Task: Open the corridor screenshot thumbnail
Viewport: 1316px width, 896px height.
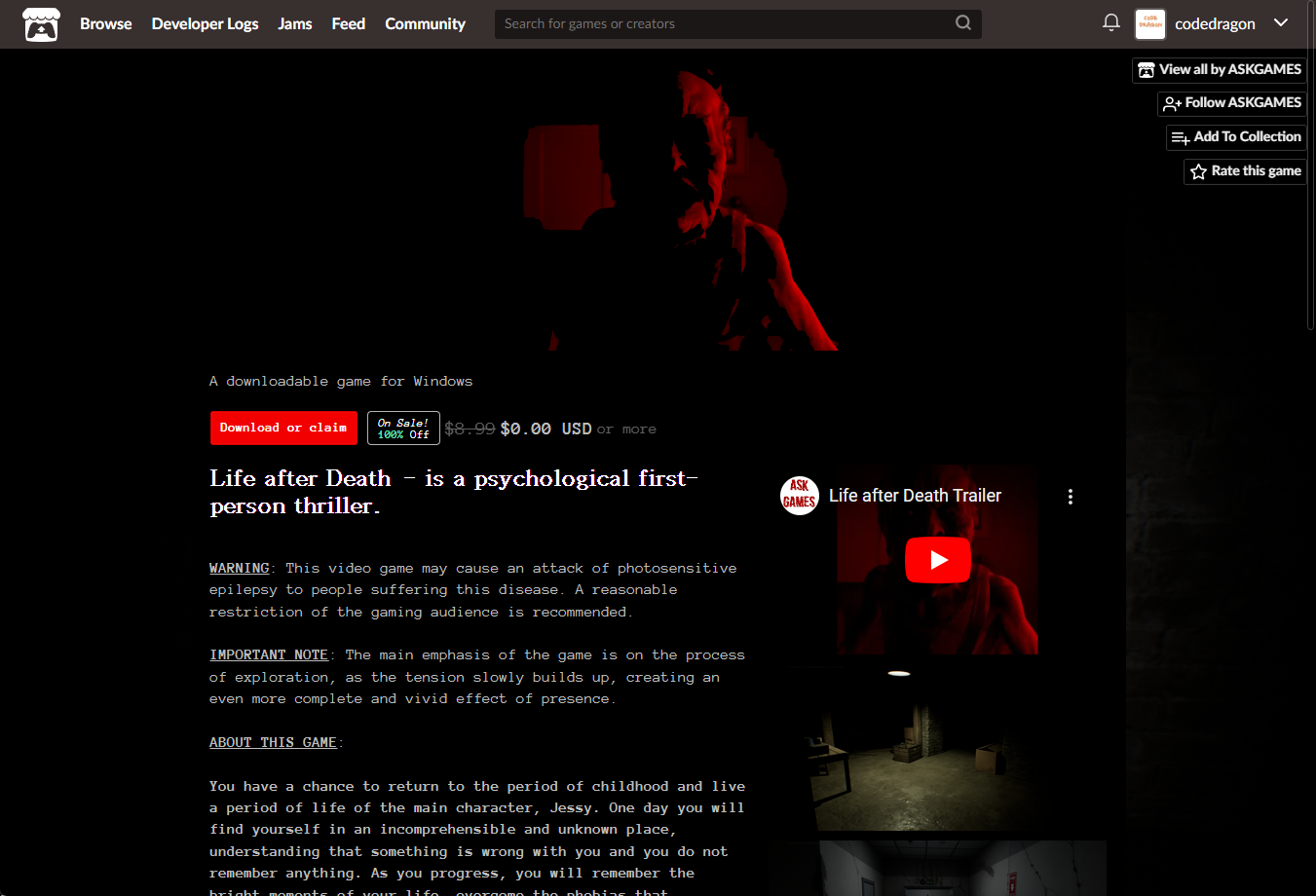Action: pyautogui.click(x=938, y=868)
